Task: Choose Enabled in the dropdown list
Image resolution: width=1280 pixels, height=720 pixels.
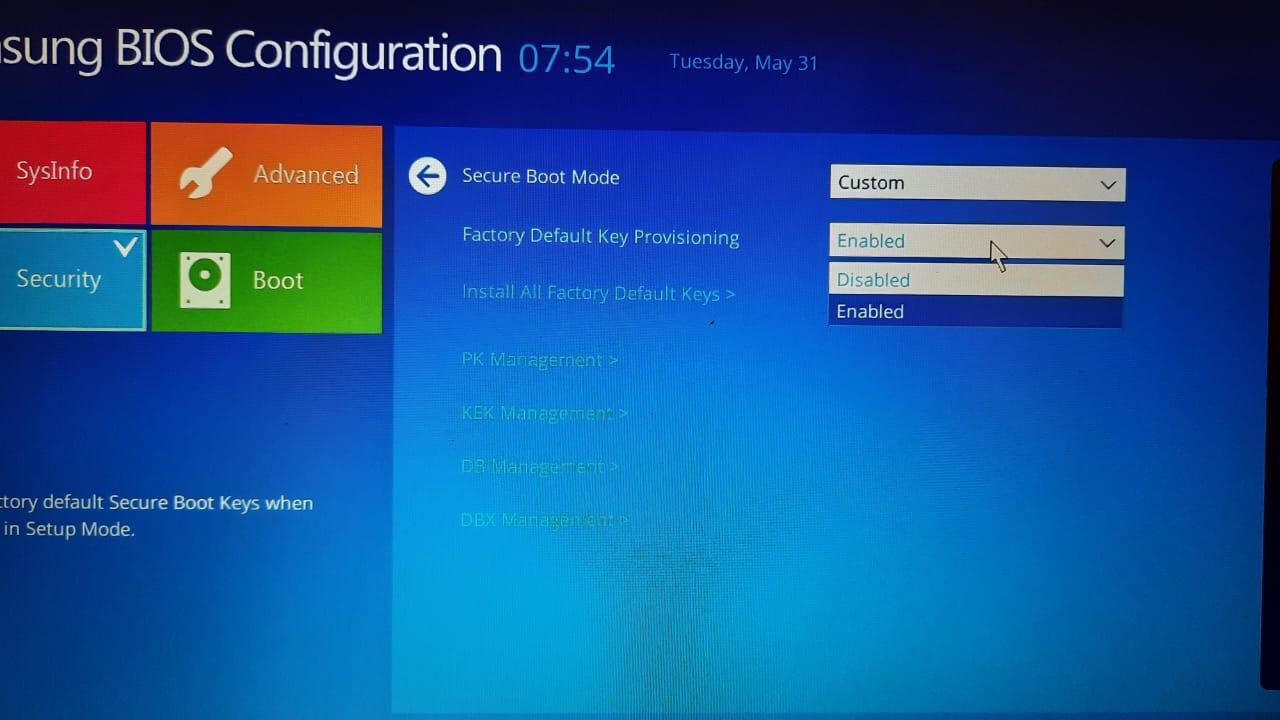Action: [x=976, y=311]
